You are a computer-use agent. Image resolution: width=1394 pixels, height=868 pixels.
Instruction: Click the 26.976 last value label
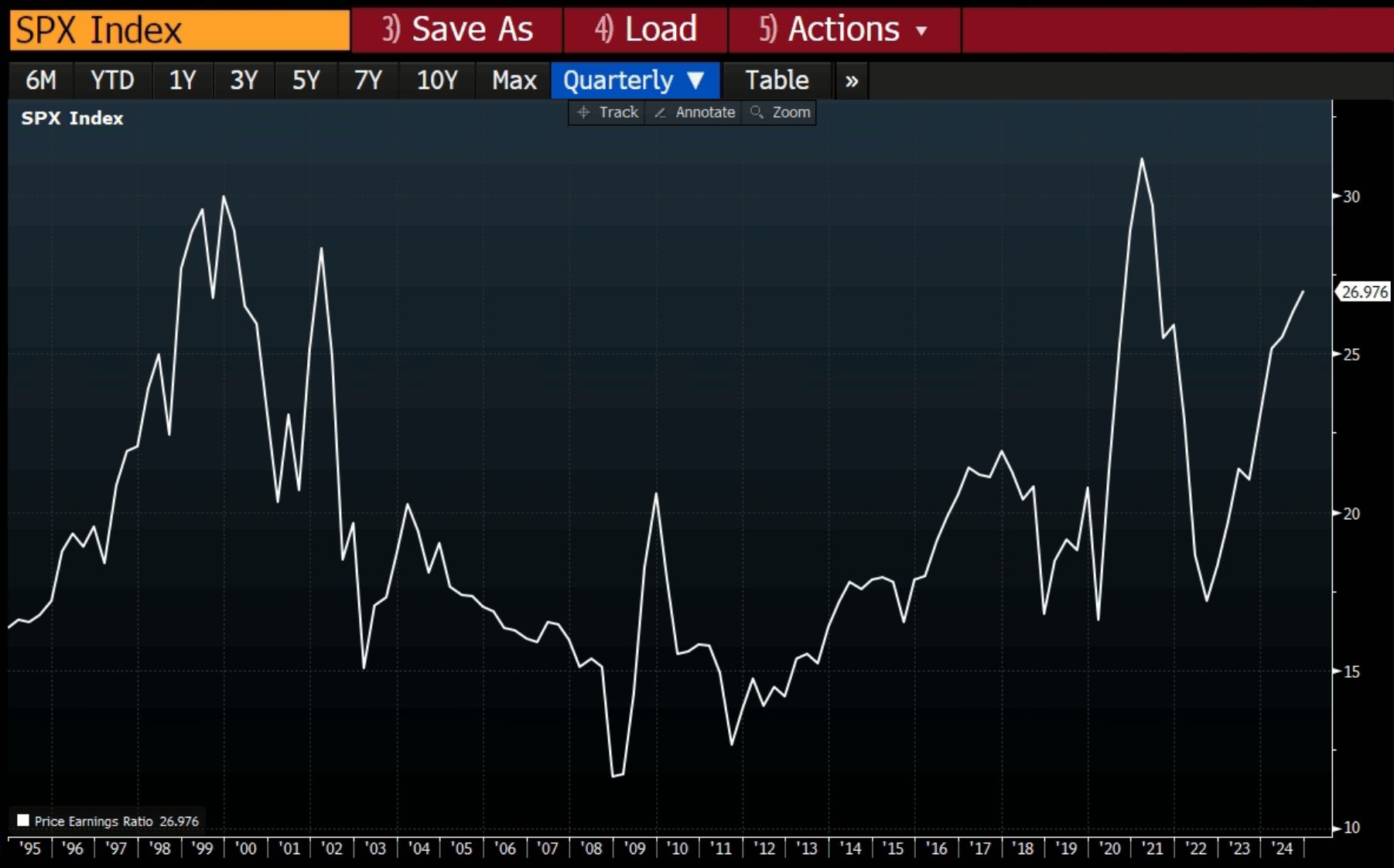(x=1364, y=292)
